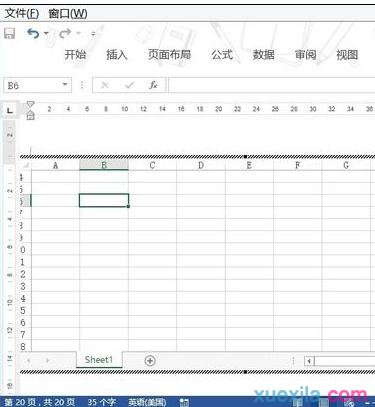Select column G header
This screenshot has height=407, width=375.
(x=346, y=165)
